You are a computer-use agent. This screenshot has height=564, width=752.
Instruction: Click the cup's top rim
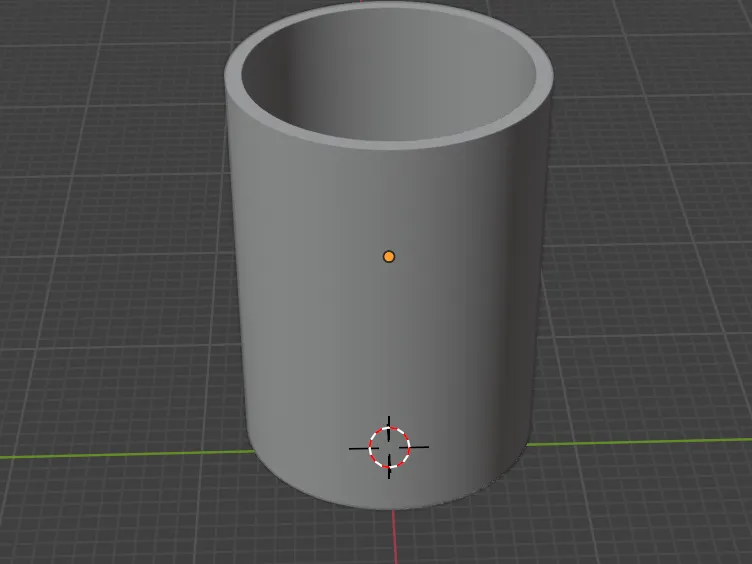(388, 145)
